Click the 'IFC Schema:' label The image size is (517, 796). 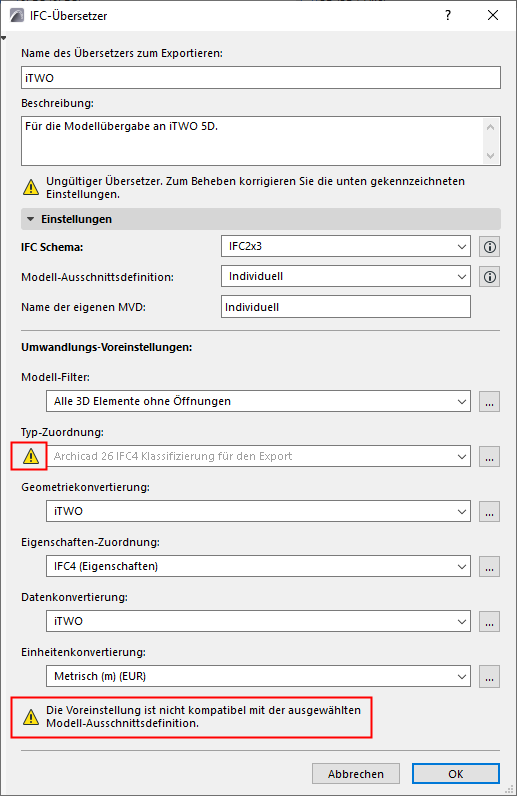[x=52, y=247]
